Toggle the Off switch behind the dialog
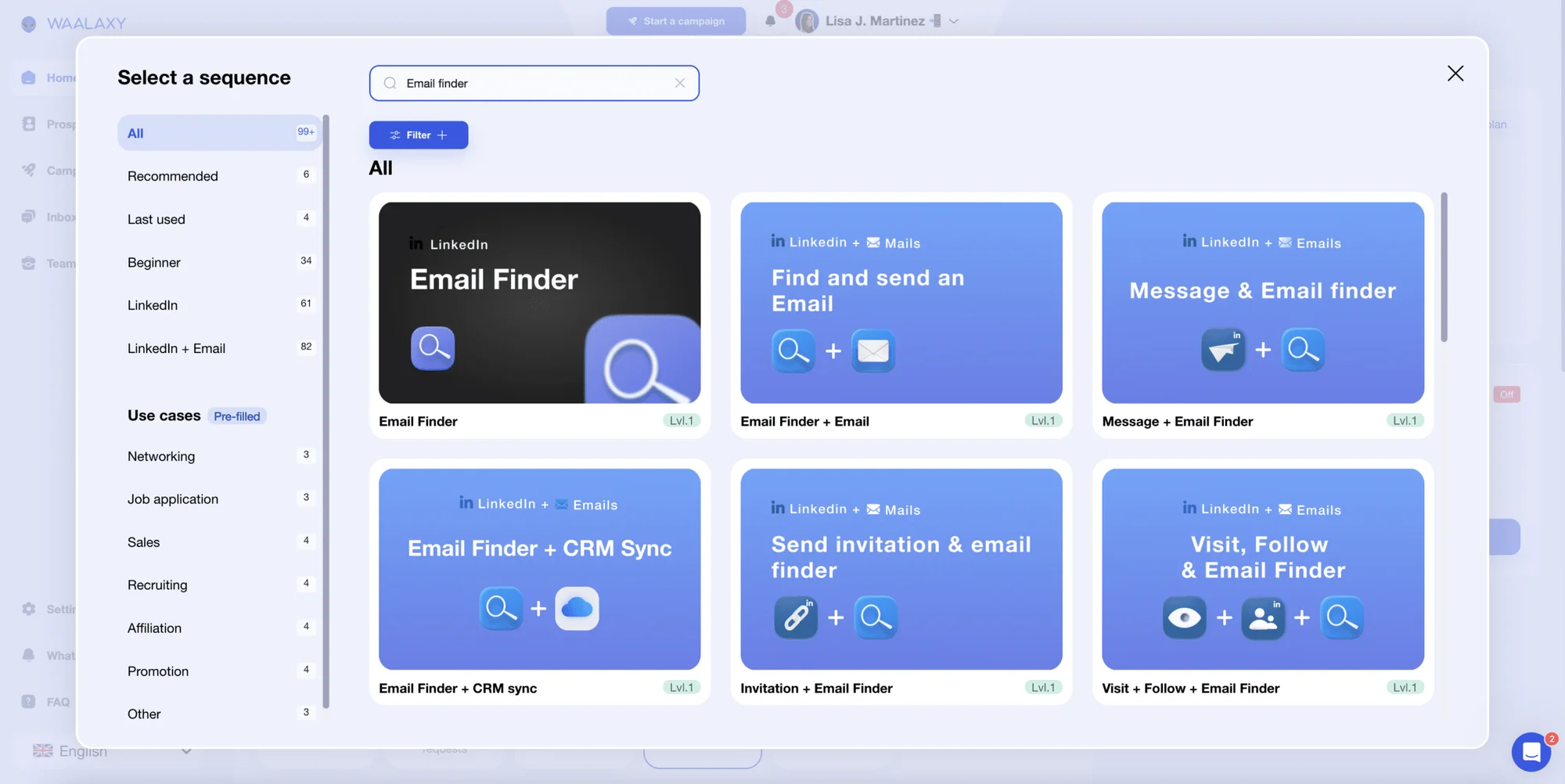Screen dimensions: 1565x784 (1506, 394)
